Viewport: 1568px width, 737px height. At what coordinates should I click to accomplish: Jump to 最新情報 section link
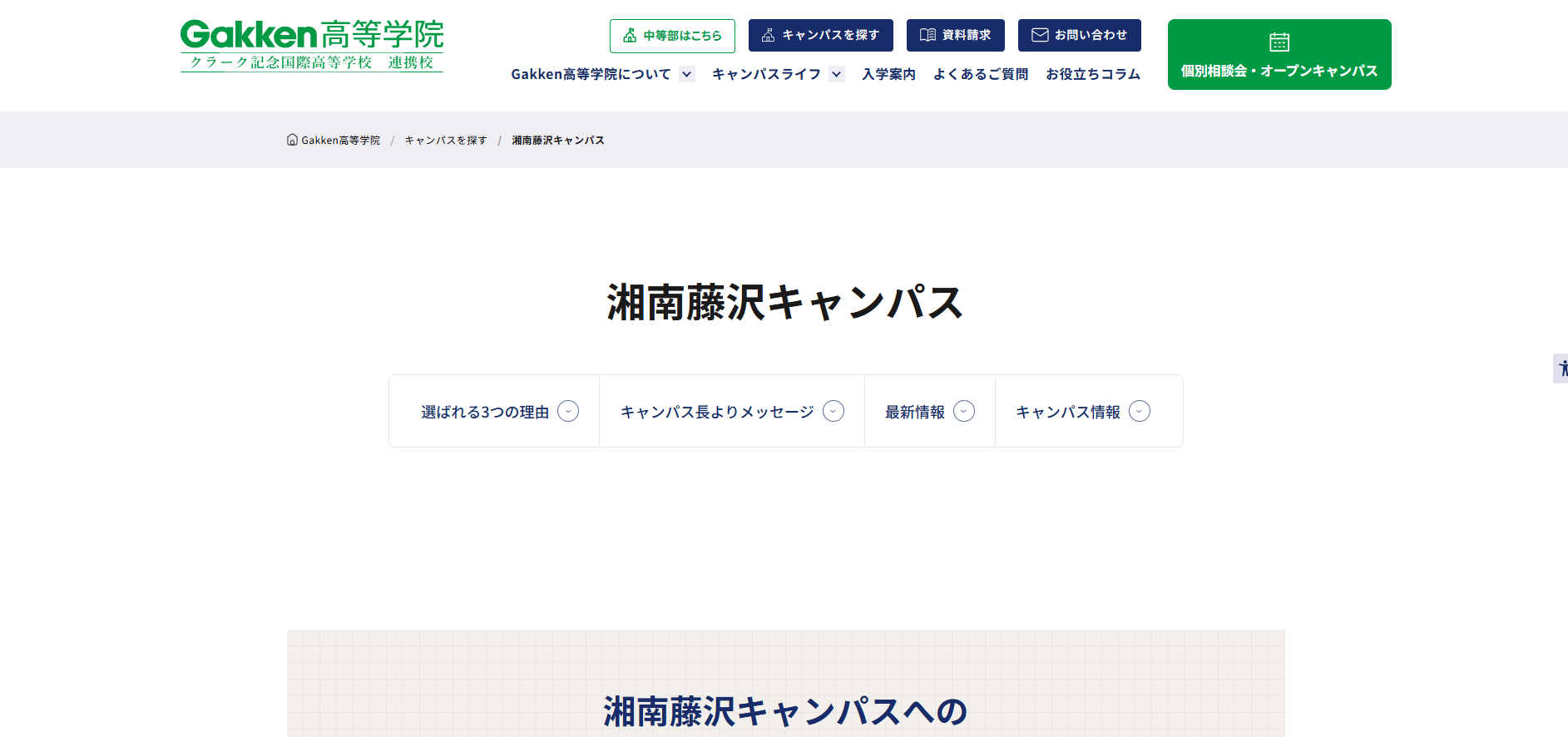(x=915, y=412)
